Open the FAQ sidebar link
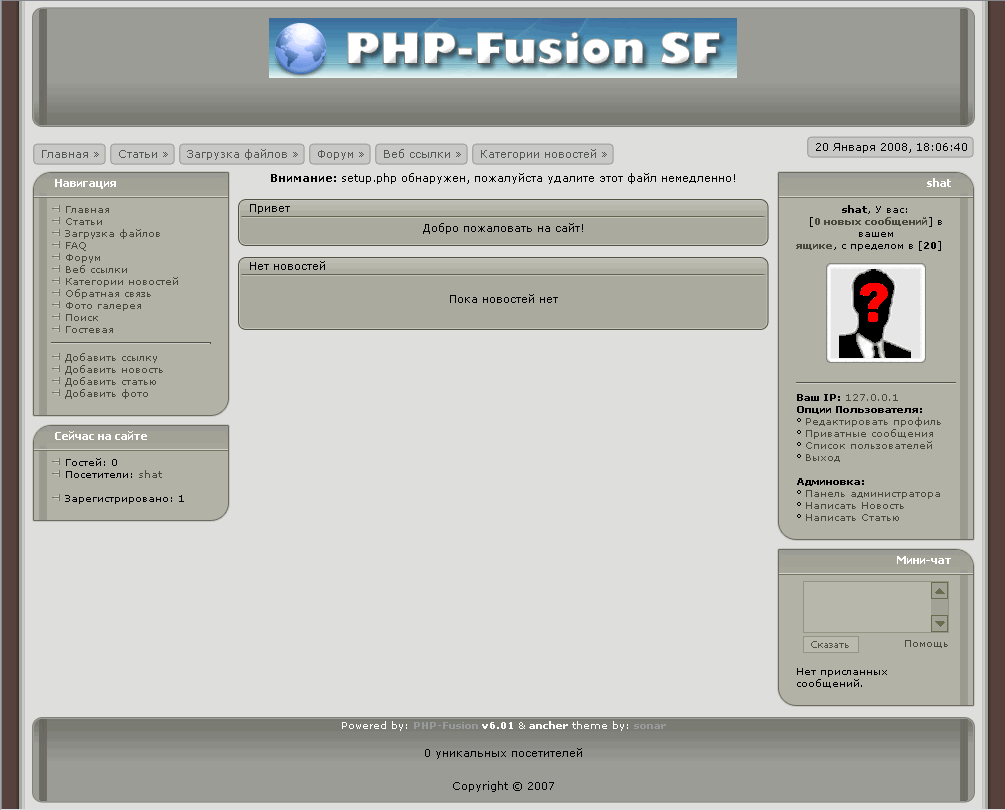The image size is (1005, 810). [76, 245]
